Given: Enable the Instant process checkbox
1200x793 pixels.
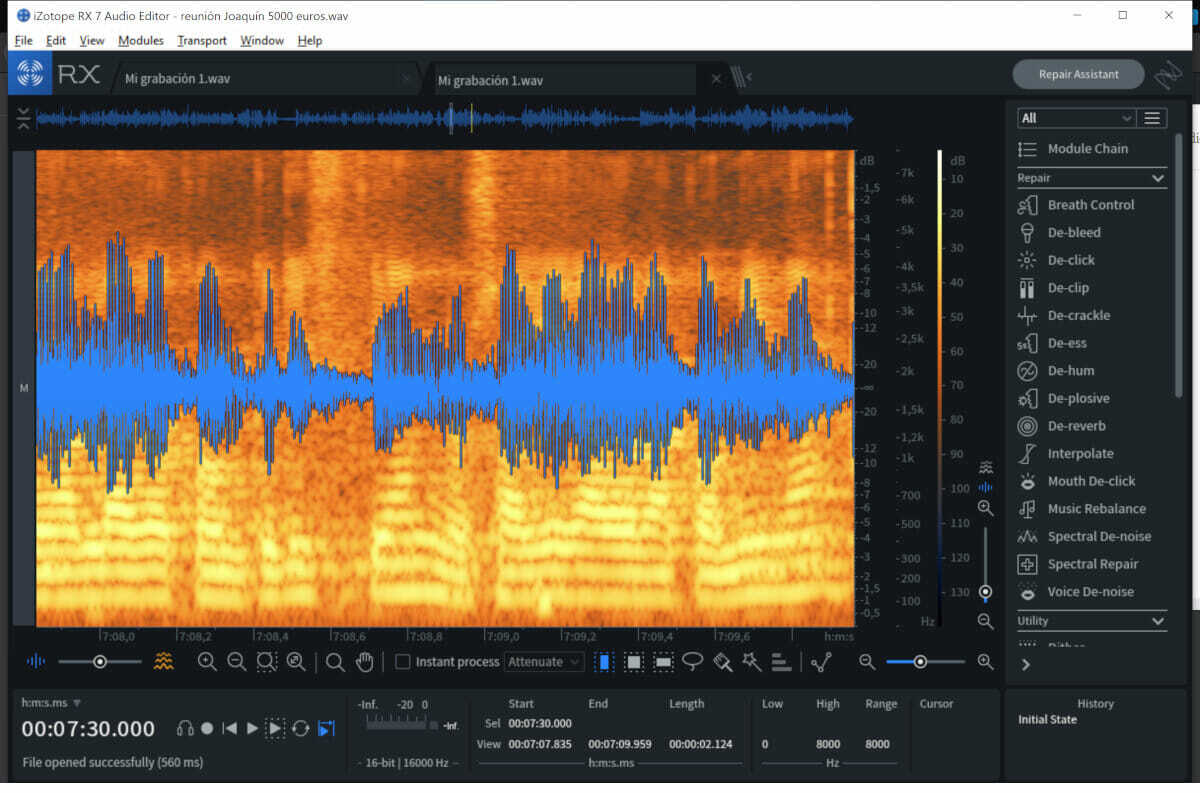Looking at the screenshot, I should [403, 662].
